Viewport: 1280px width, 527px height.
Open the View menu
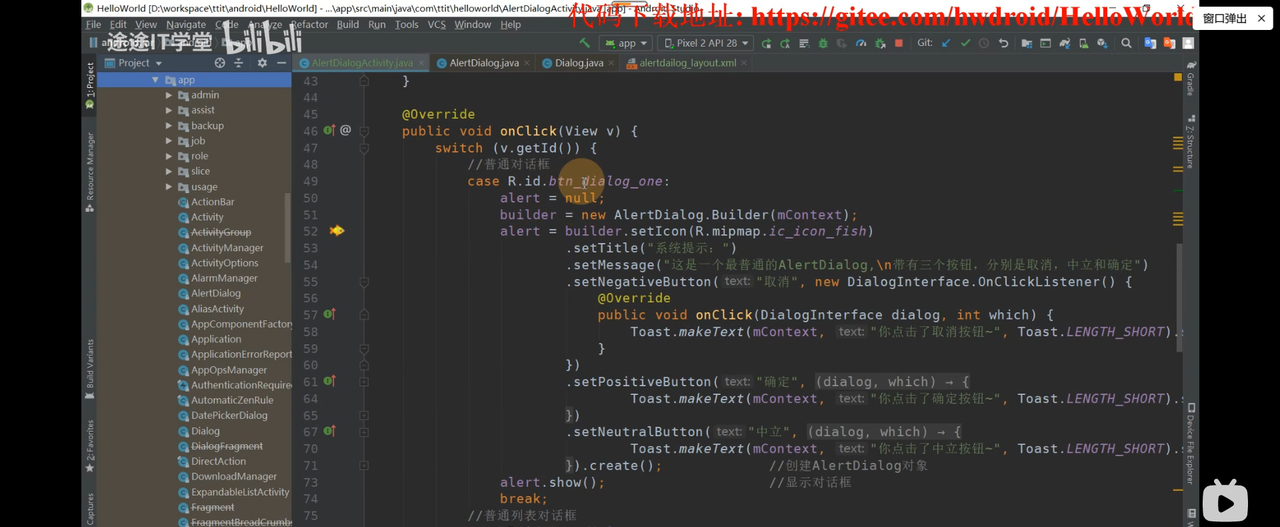(x=146, y=24)
